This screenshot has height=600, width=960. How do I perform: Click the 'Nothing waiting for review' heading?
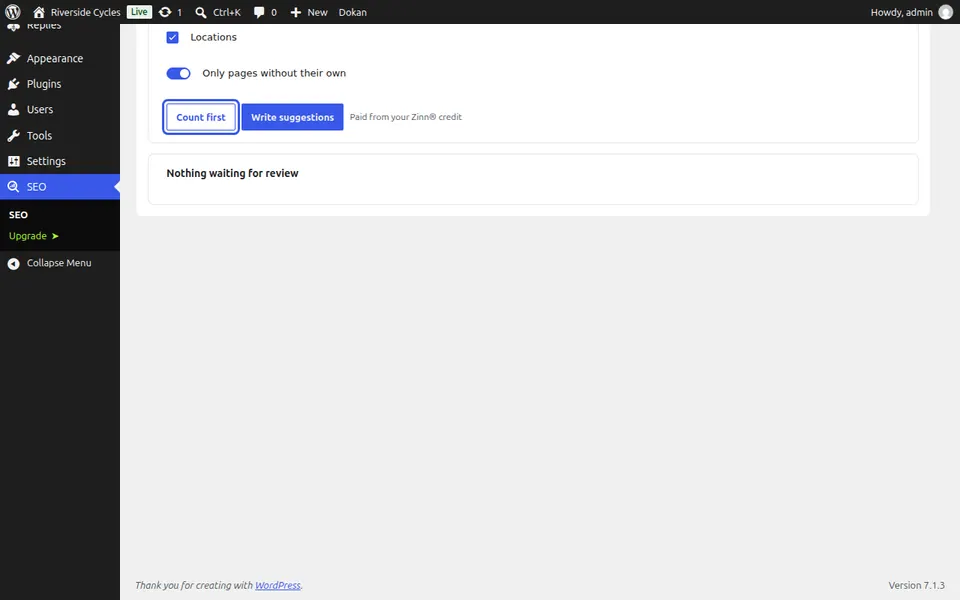coord(233,173)
